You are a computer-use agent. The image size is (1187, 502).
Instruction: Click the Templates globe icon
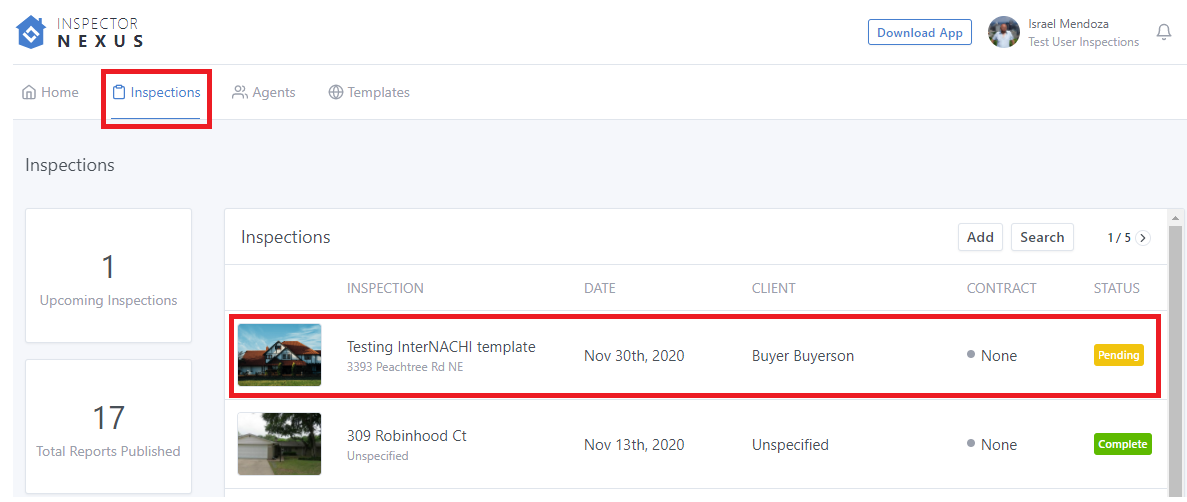pyautogui.click(x=336, y=93)
